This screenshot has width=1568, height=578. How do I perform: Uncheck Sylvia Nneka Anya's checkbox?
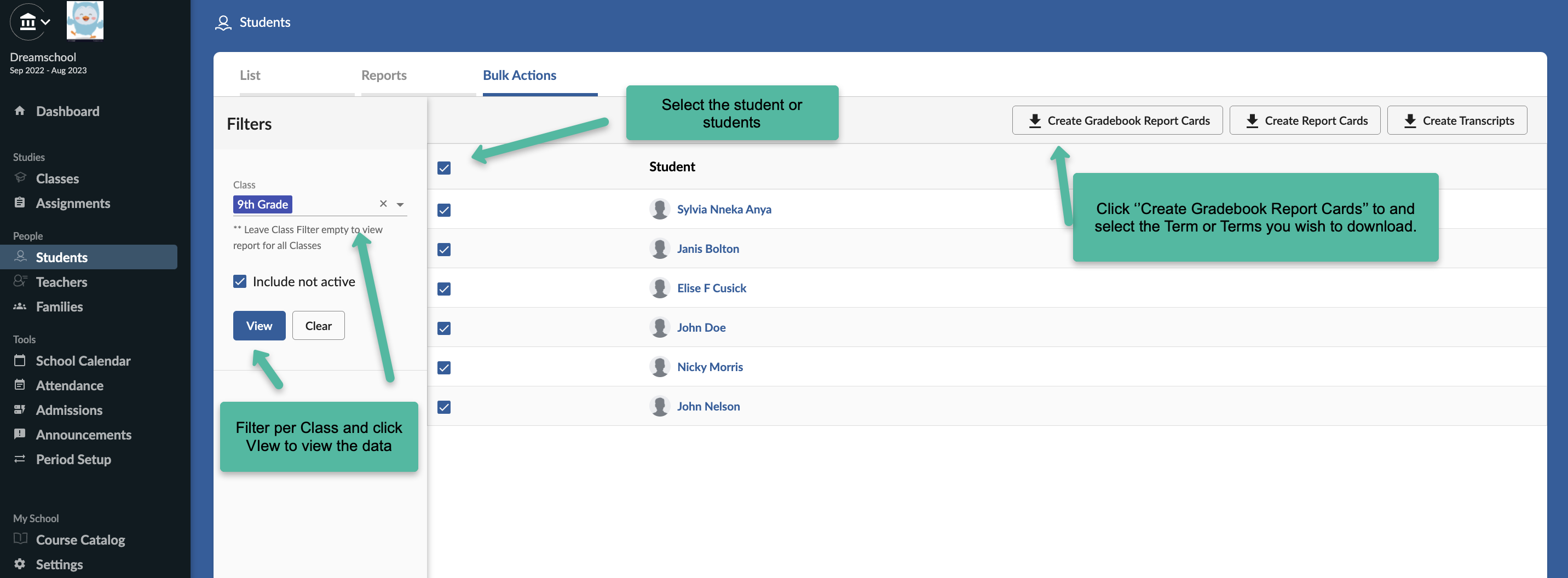[444, 210]
